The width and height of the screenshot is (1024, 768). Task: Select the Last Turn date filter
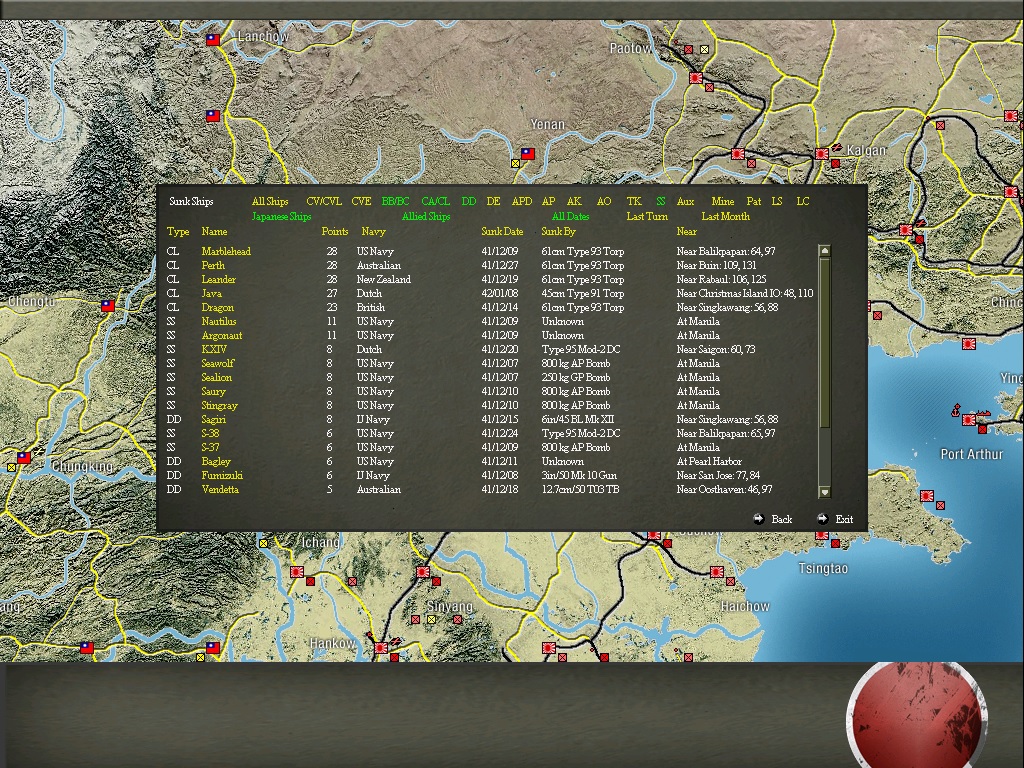point(647,216)
